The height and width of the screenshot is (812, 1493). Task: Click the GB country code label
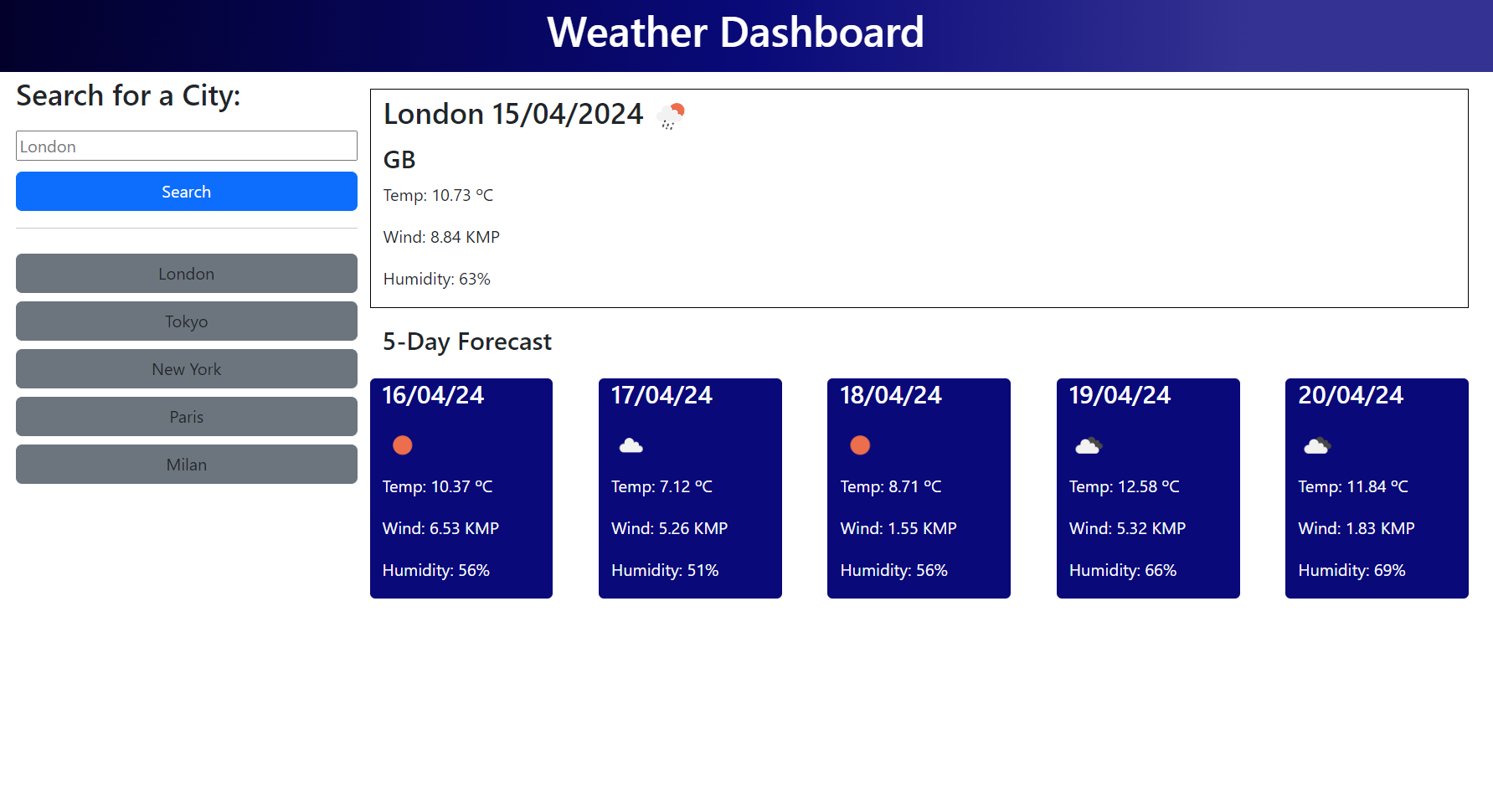(x=399, y=160)
